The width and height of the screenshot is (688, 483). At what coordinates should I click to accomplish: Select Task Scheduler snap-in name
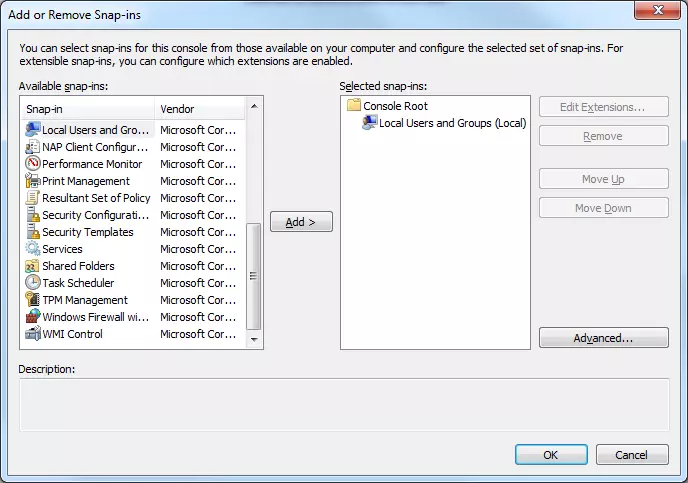click(x=78, y=283)
